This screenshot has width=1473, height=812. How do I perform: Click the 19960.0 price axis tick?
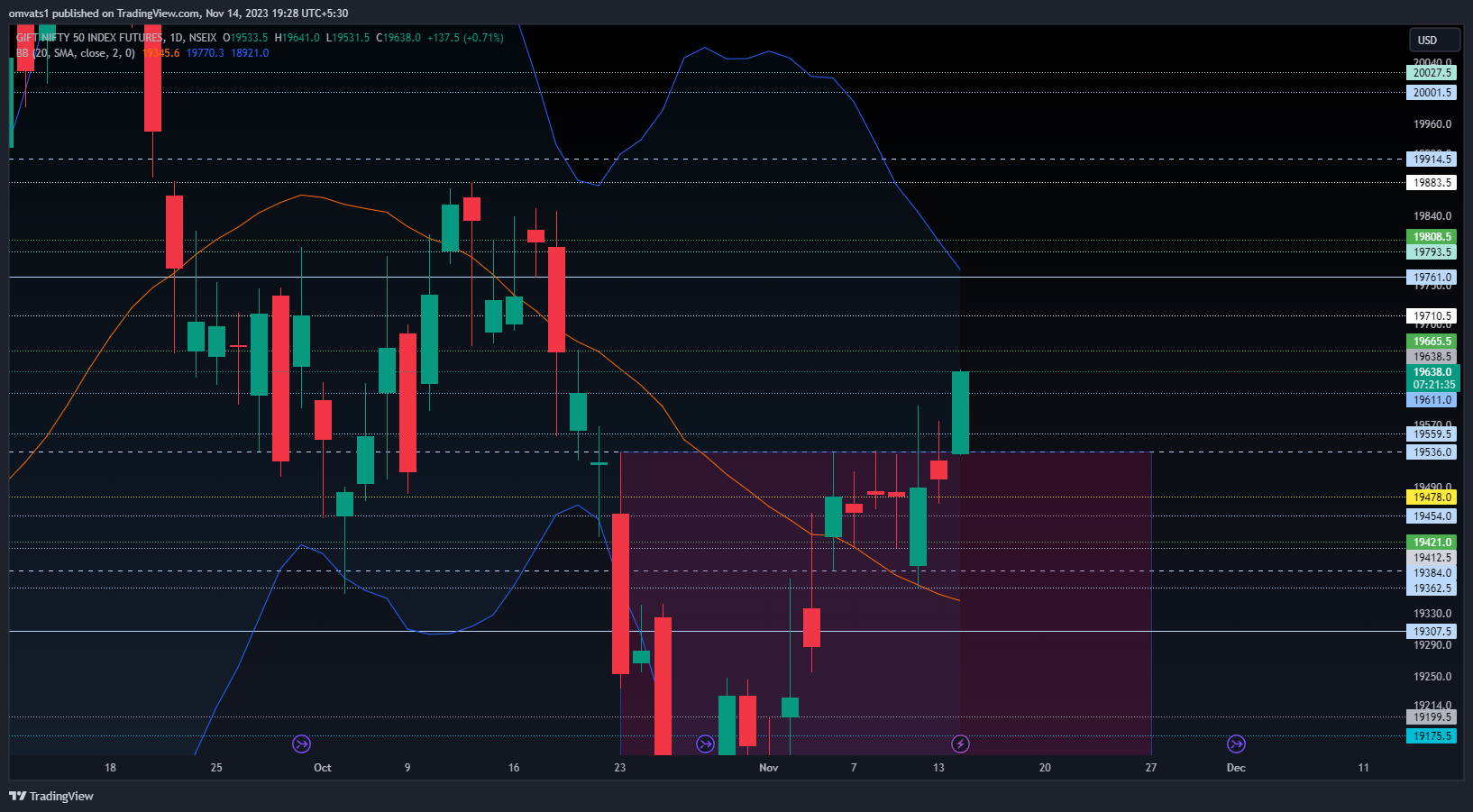point(1432,124)
